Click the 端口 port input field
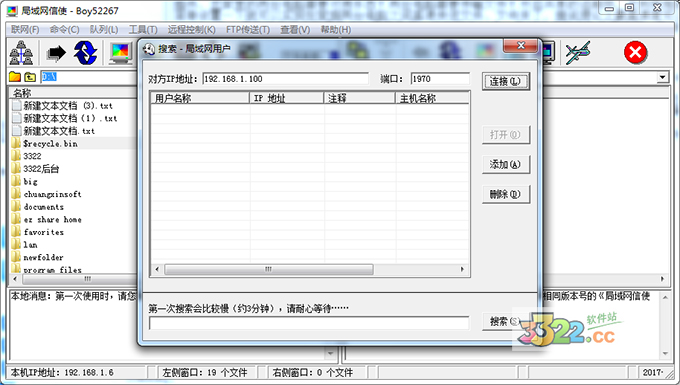This screenshot has height=385, width=680. (440, 79)
